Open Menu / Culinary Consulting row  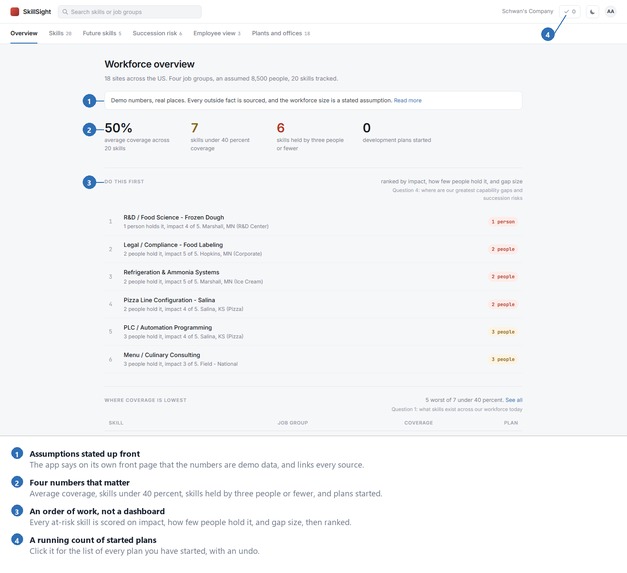(314, 359)
